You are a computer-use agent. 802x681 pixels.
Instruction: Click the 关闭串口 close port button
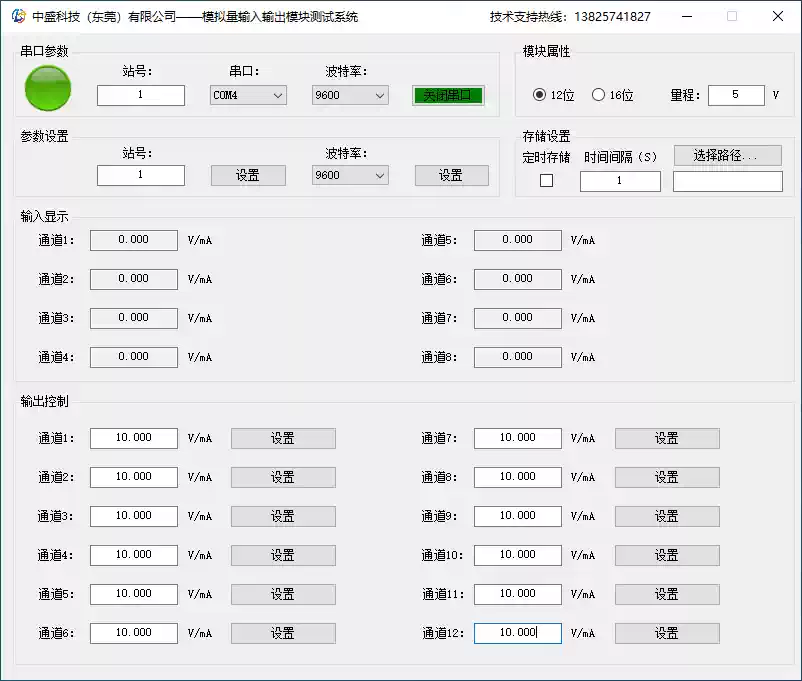451,95
